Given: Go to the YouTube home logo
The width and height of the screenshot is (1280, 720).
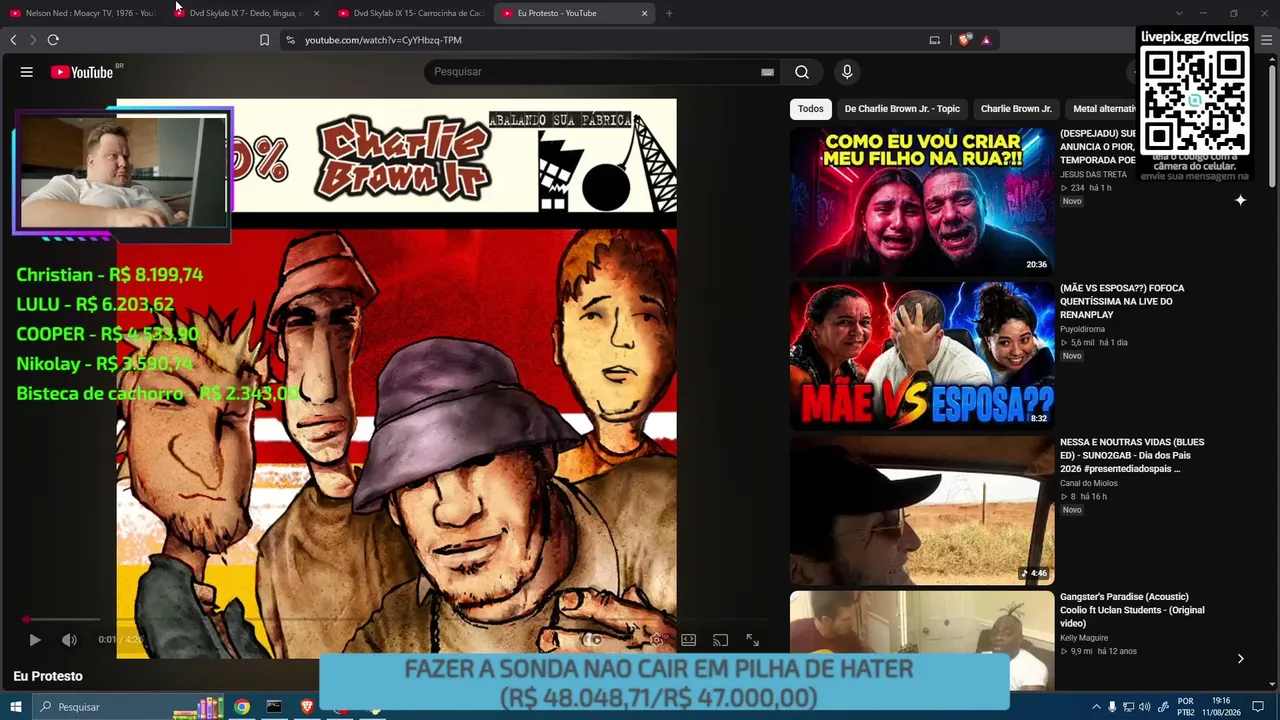Looking at the screenshot, I should pos(82,72).
